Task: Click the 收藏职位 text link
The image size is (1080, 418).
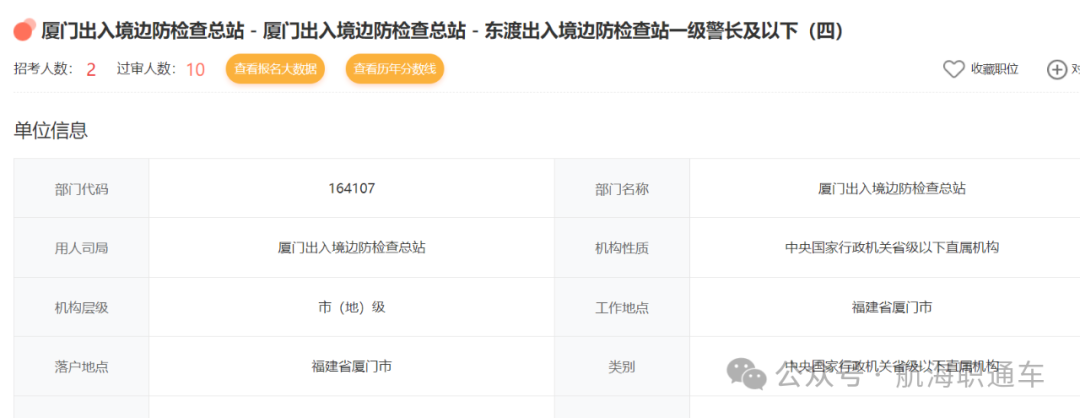Action: [x=995, y=70]
